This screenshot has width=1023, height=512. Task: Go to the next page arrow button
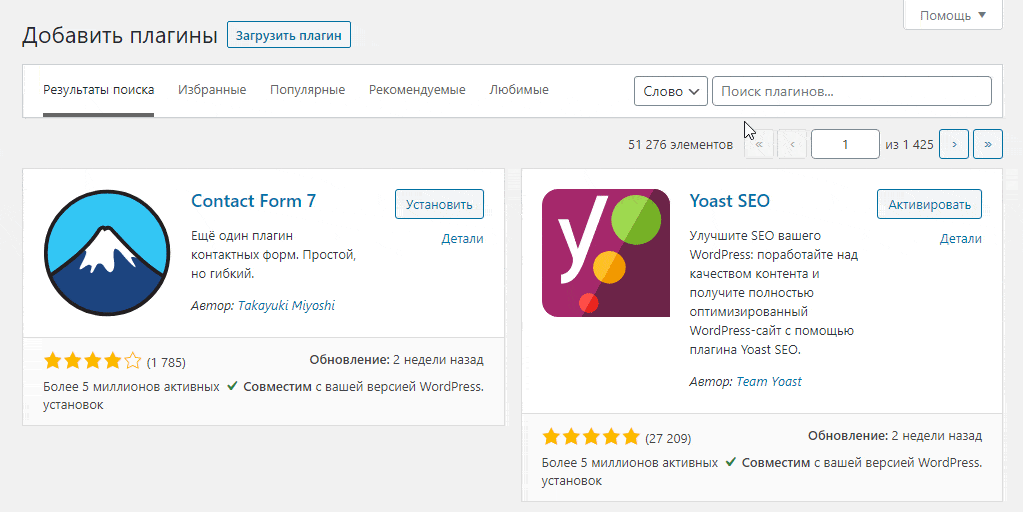[954, 144]
